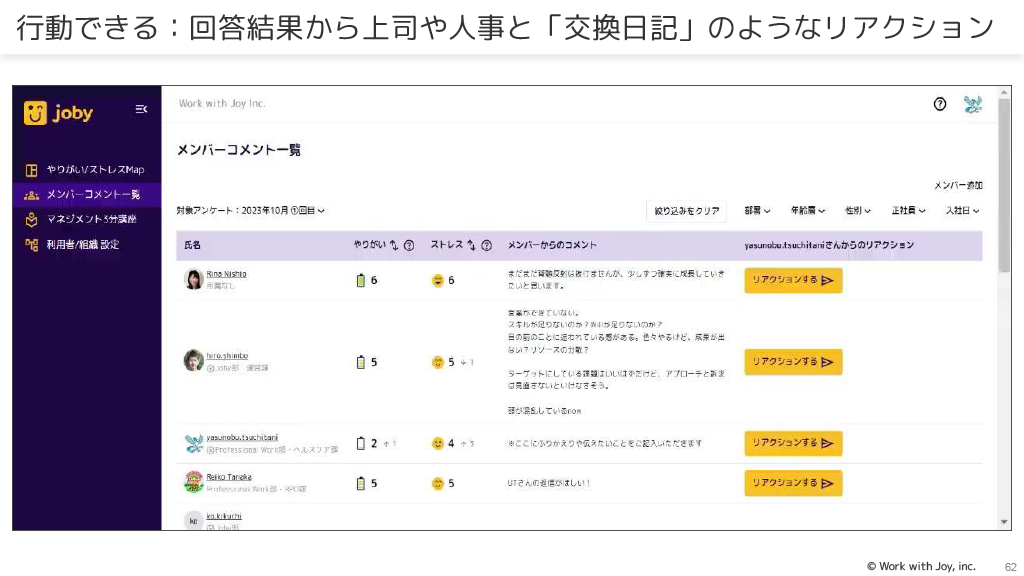Click the メンバー追加 link

point(958,185)
